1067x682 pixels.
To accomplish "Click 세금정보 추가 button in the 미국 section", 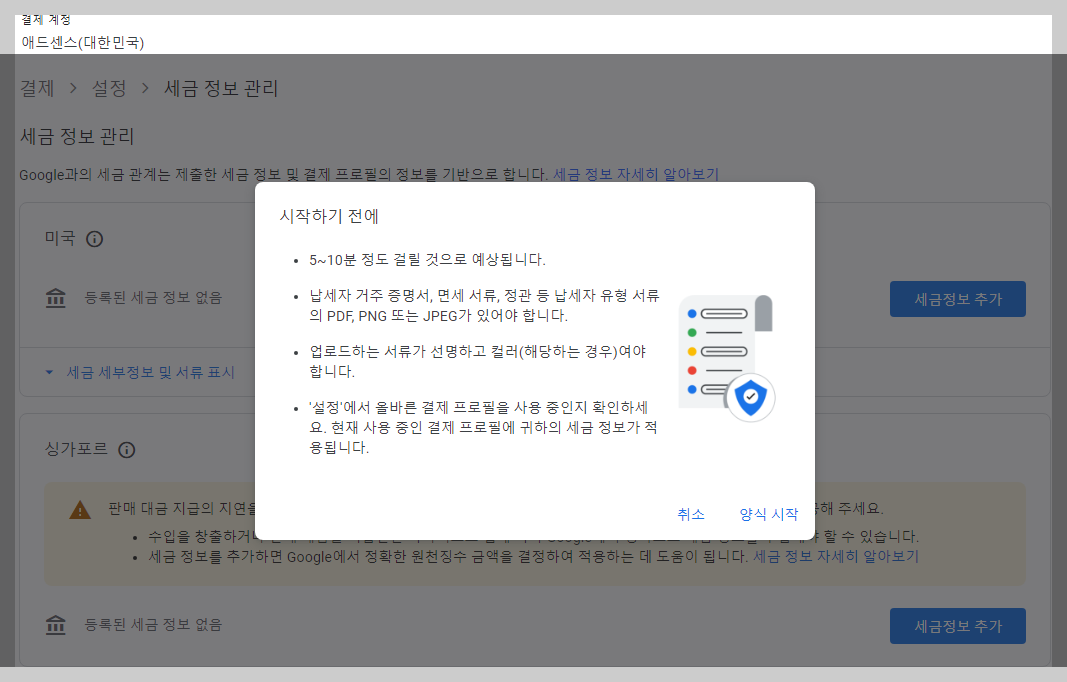I will (957, 298).
